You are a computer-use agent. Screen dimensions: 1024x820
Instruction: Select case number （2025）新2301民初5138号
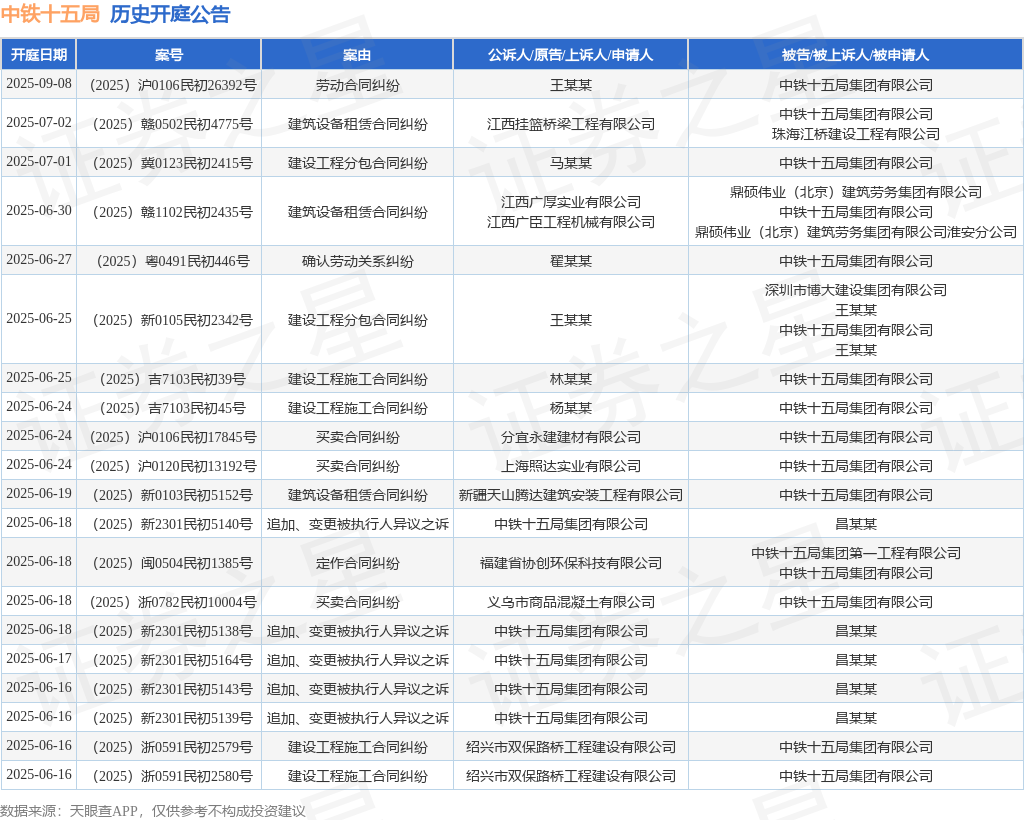(172, 631)
